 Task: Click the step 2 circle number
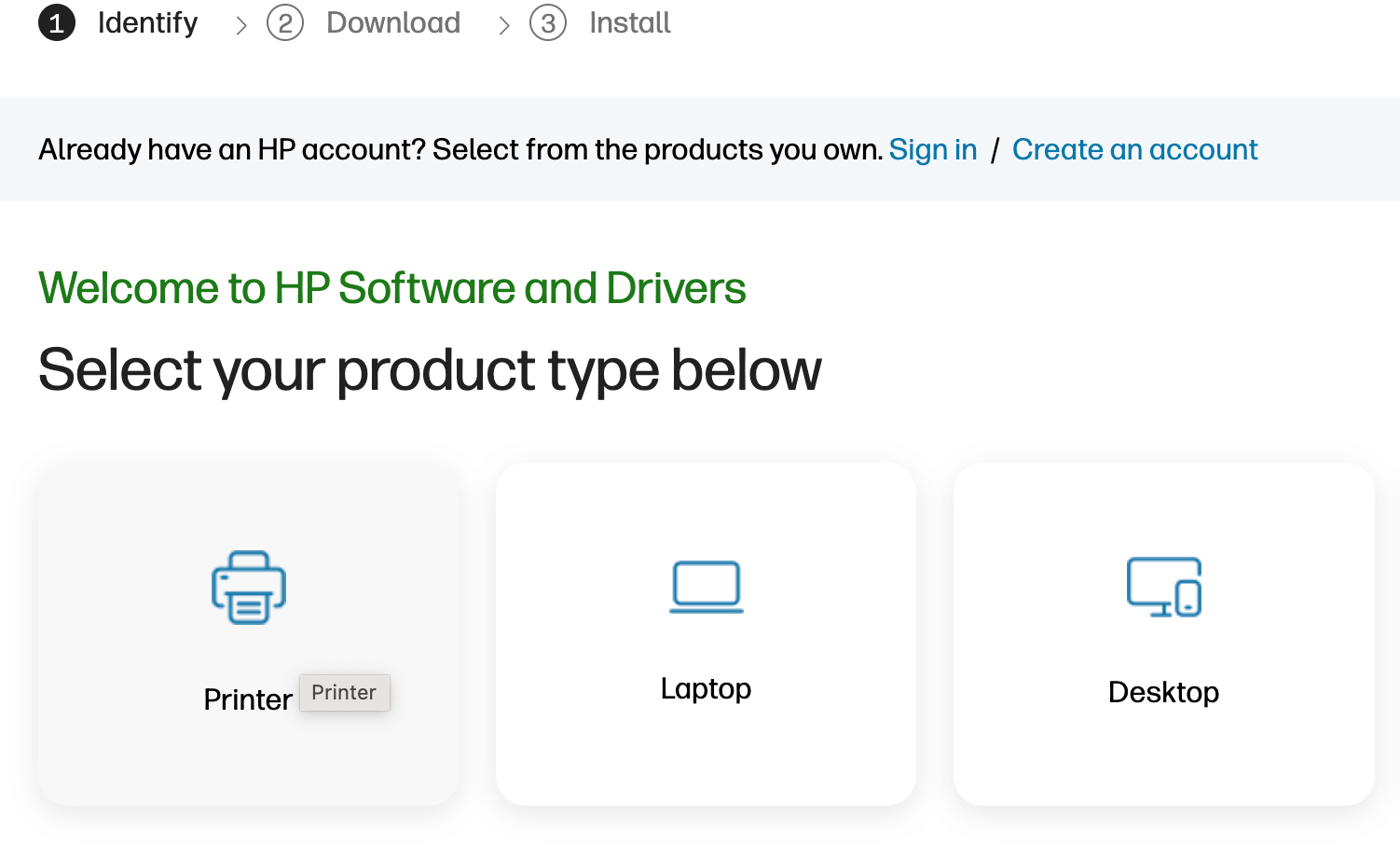(285, 23)
